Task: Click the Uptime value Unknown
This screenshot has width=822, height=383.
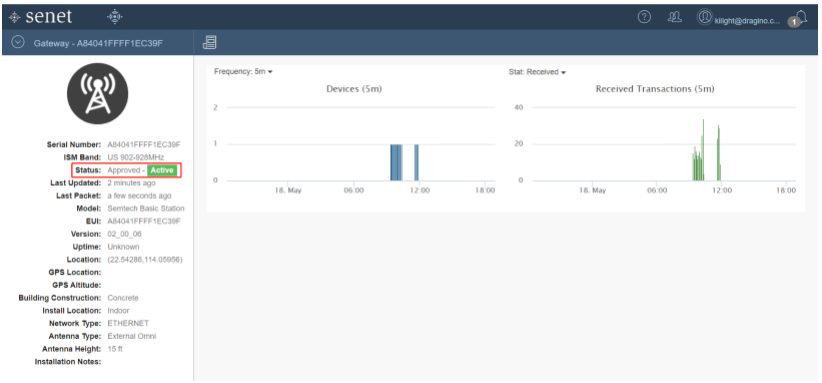Action: pyautogui.click(x=123, y=247)
